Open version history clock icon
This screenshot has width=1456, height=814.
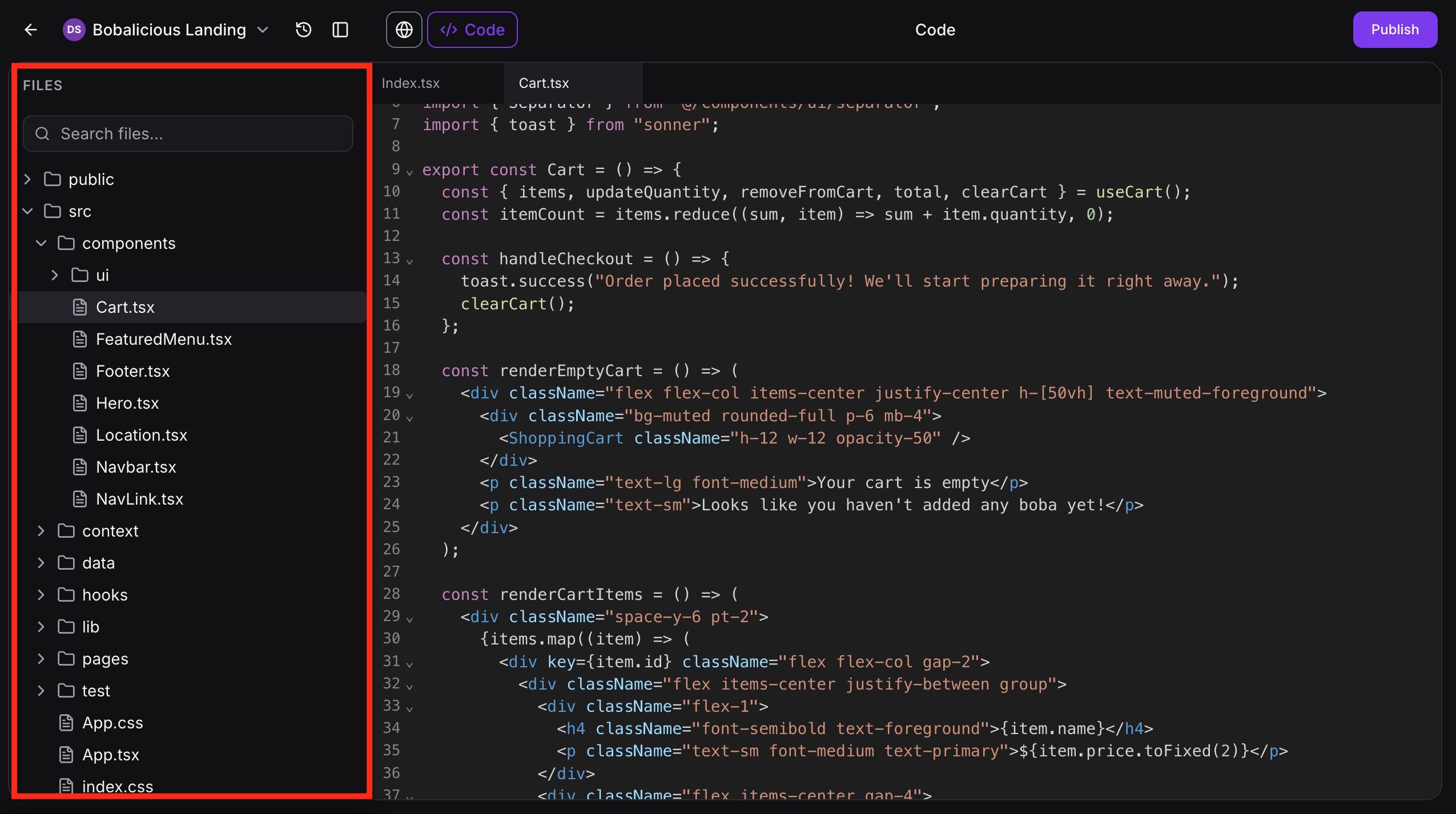coord(303,30)
